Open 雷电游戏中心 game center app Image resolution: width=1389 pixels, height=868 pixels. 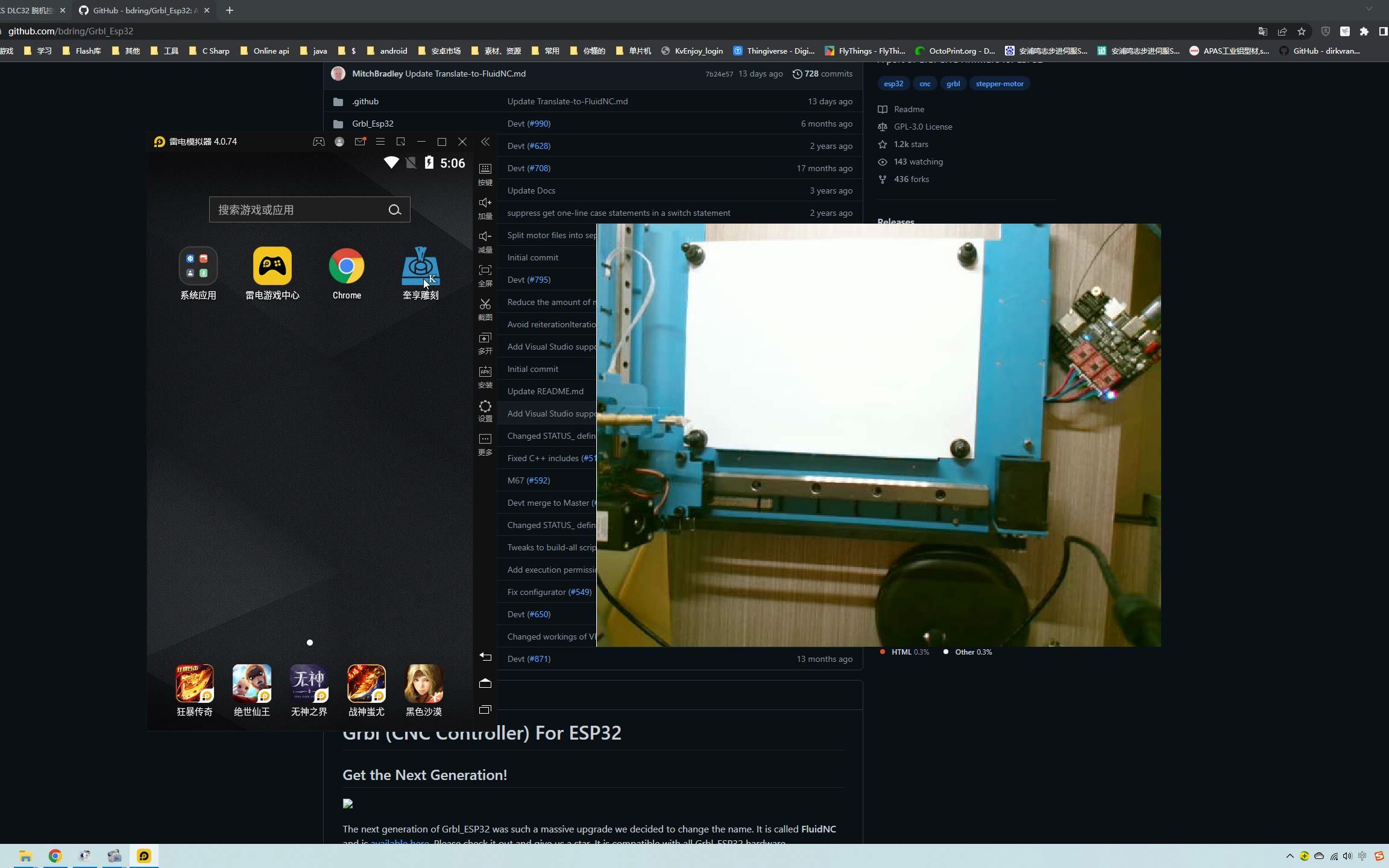pos(272,267)
